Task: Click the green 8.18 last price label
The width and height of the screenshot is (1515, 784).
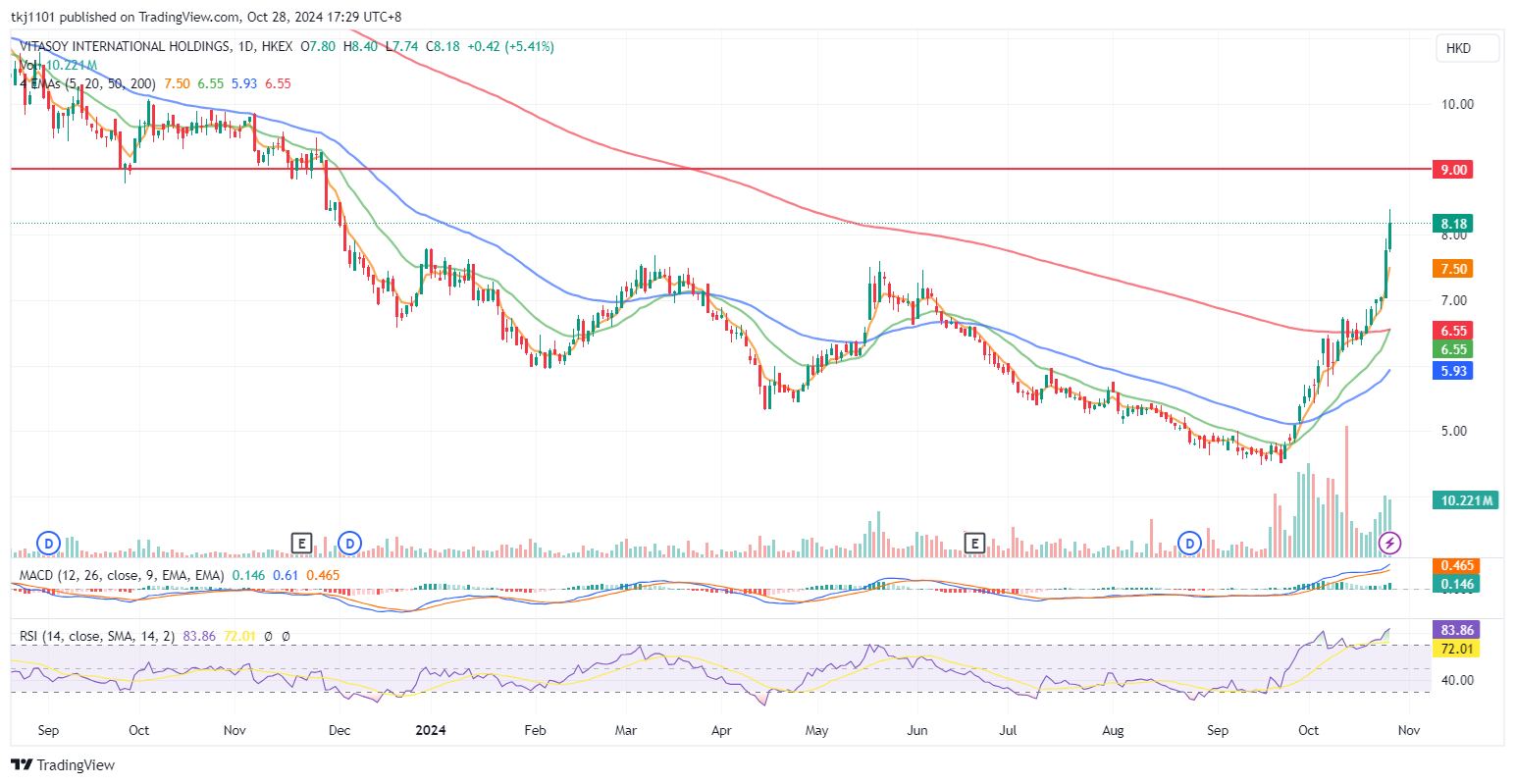Action: [1453, 224]
